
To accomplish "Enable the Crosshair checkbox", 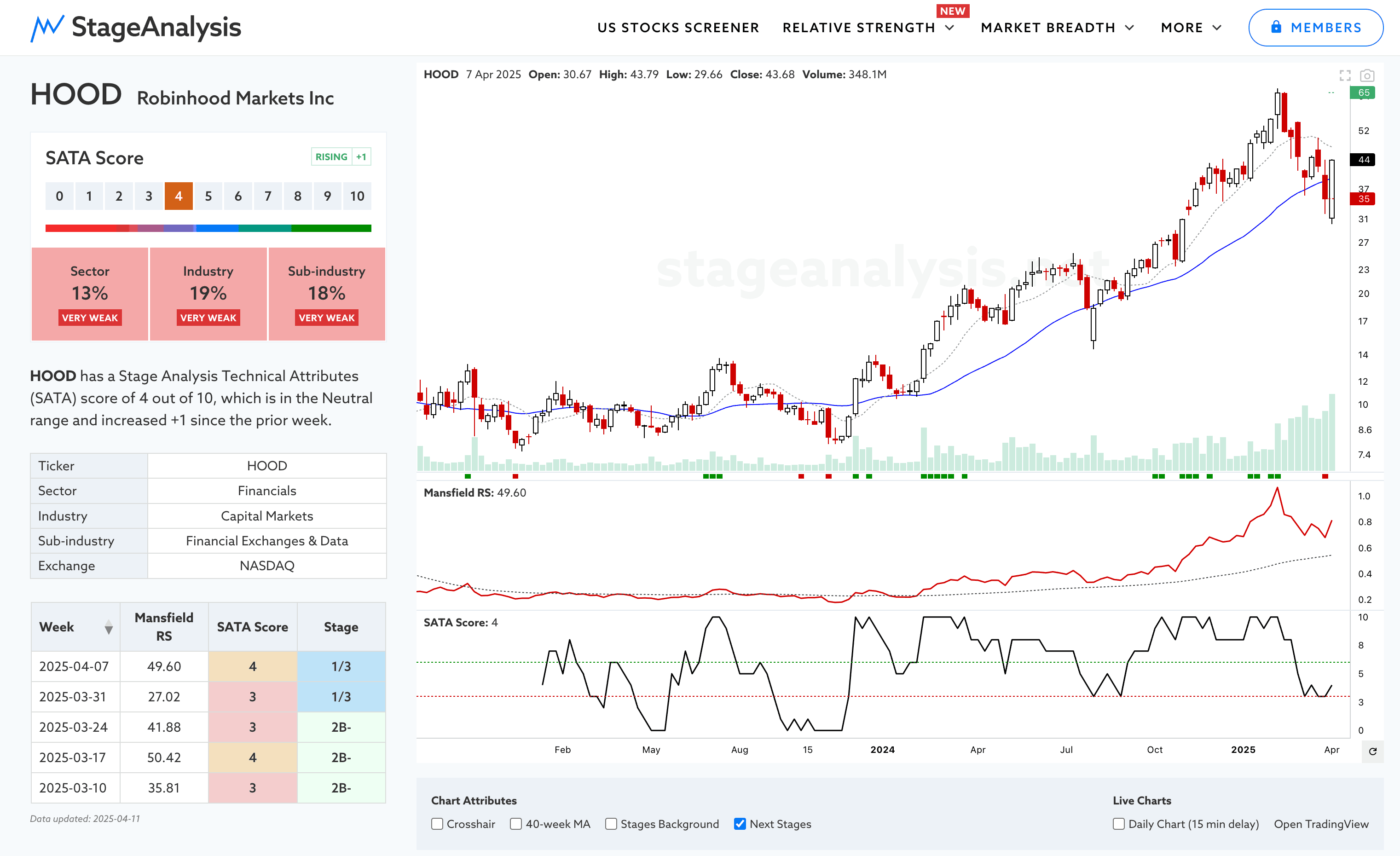I will (437, 824).
